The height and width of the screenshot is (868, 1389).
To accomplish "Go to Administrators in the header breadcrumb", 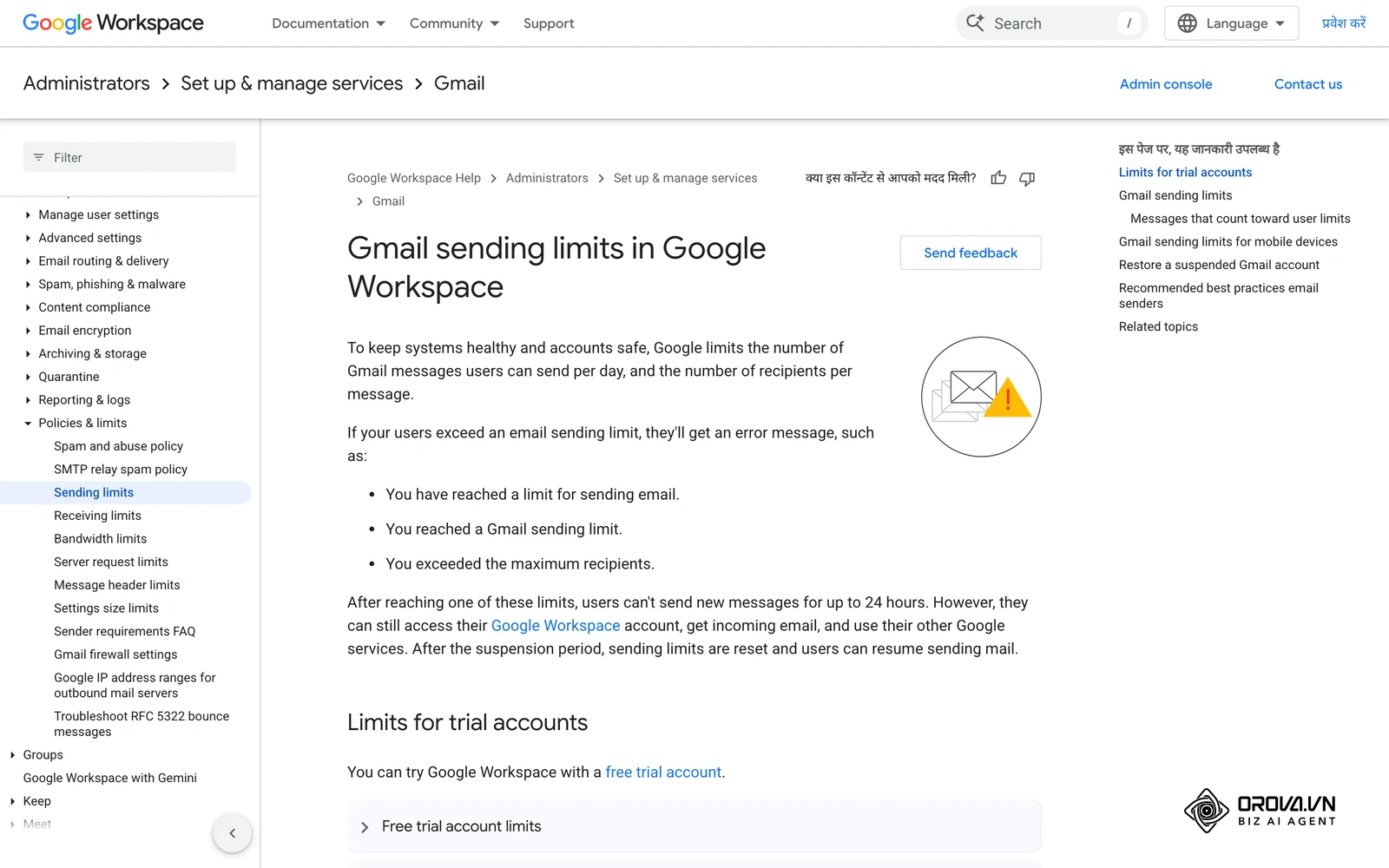I will pos(87,83).
